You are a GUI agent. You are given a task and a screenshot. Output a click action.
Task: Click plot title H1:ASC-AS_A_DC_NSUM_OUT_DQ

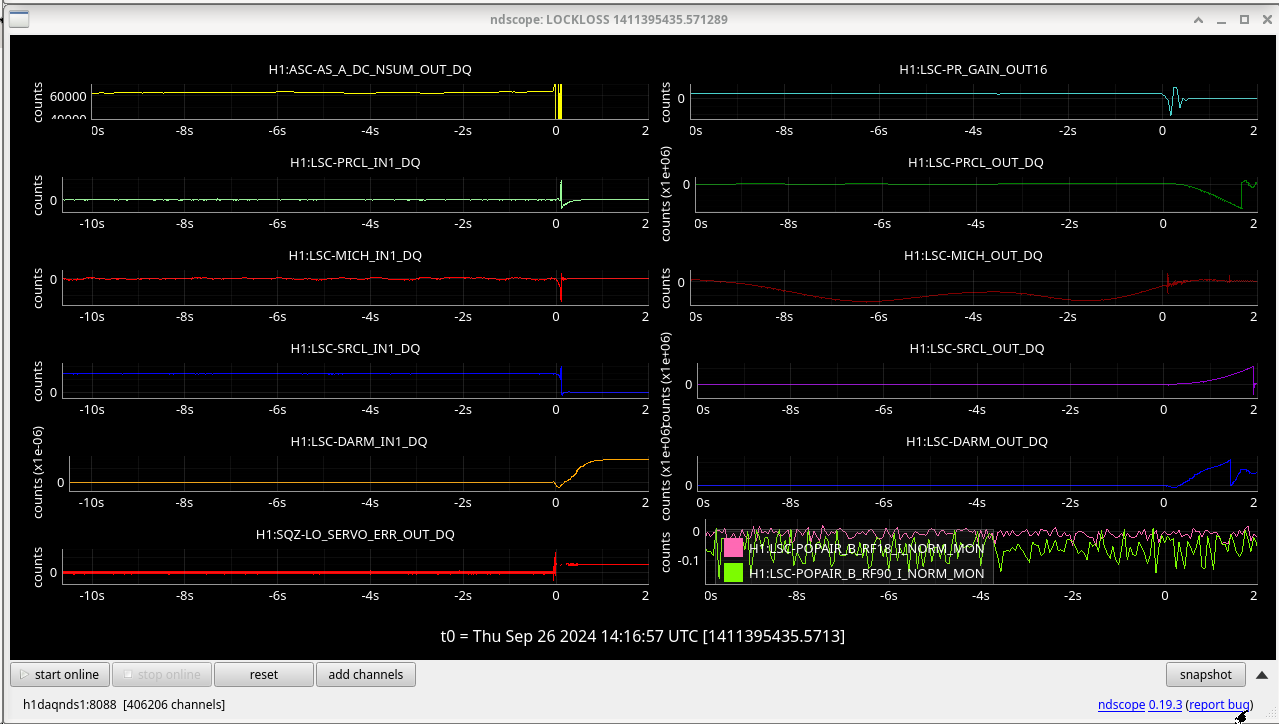[x=370, y=70]
